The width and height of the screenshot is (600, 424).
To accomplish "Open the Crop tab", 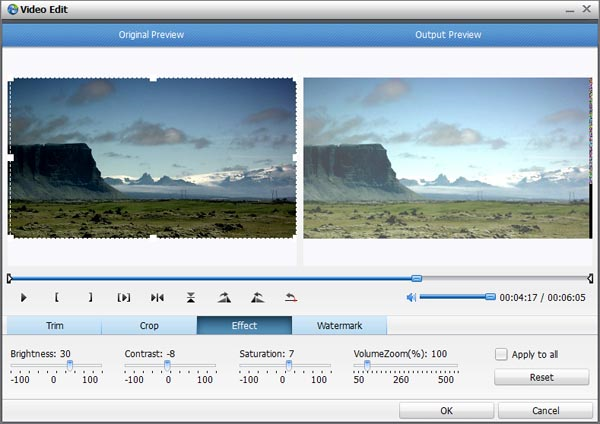I will pyautogui.click(x=149, y=326).
